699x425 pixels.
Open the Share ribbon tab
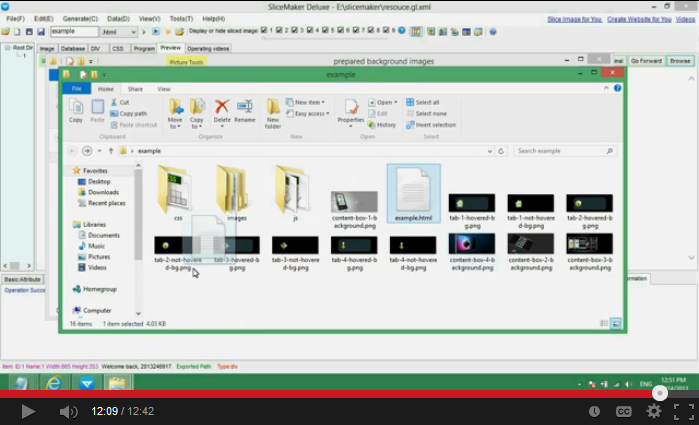[135, 89]
